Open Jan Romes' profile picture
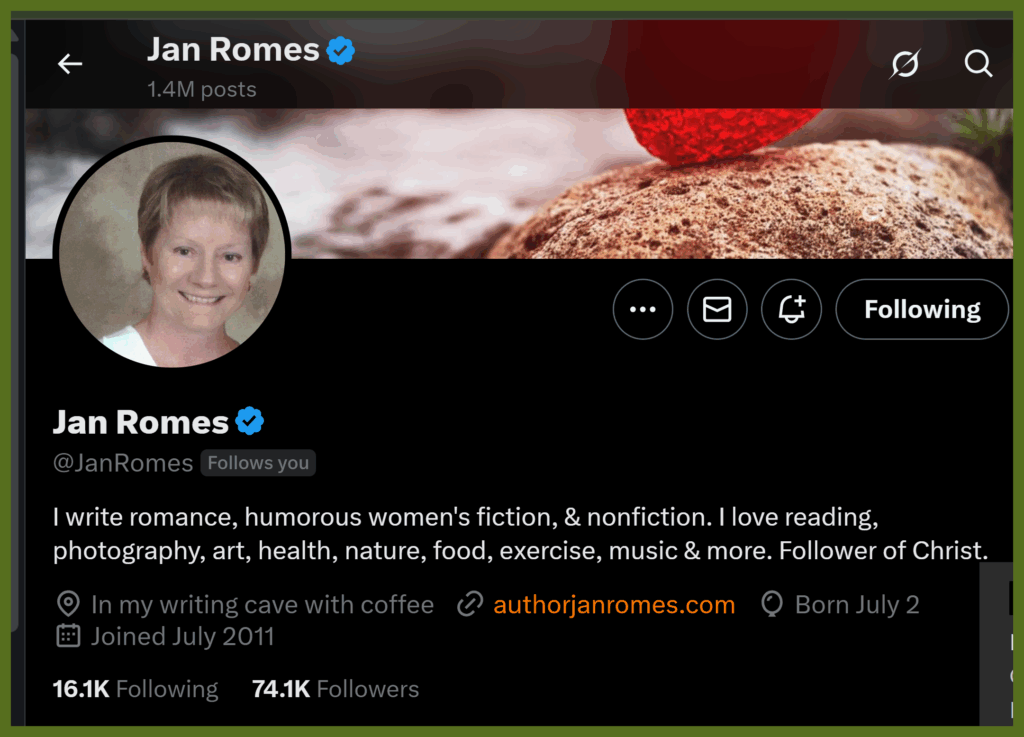Screen dimensions: 1024x737 [172, 253]
